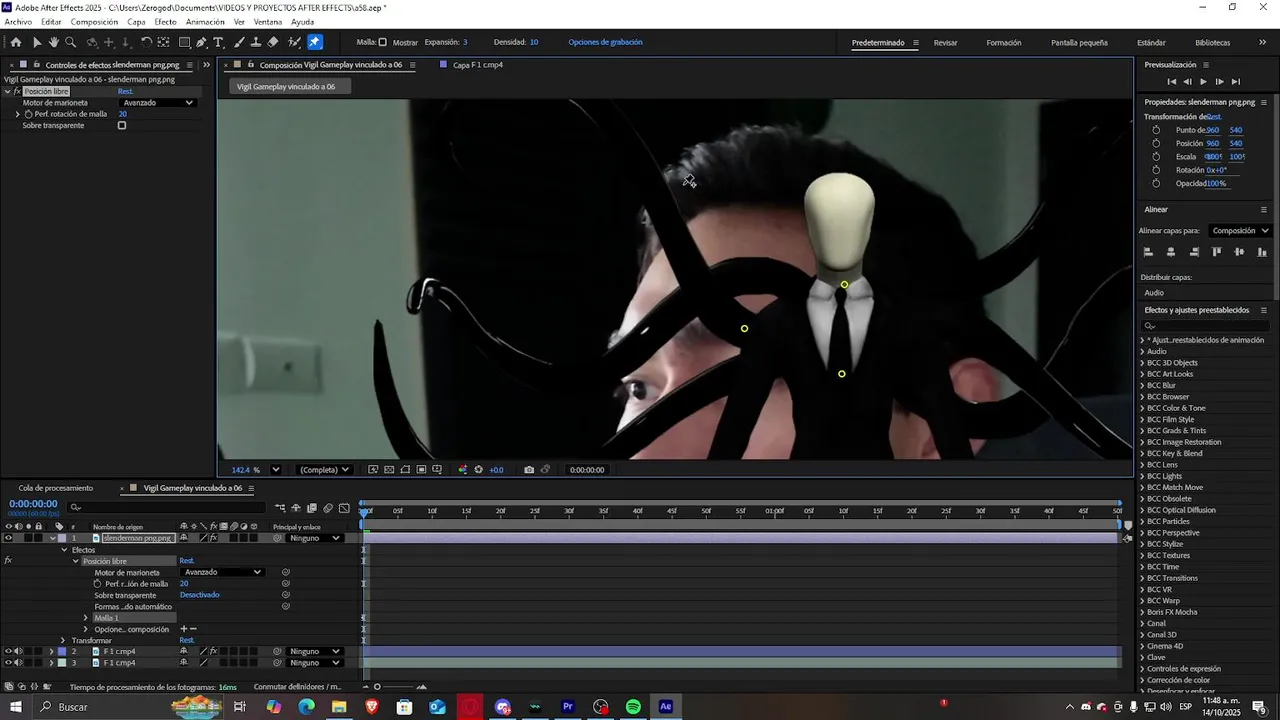Switch to the Formación workspace
Image resolution: width=1280 pixels, height=720 pixels.
click(x=1004, y=43)
